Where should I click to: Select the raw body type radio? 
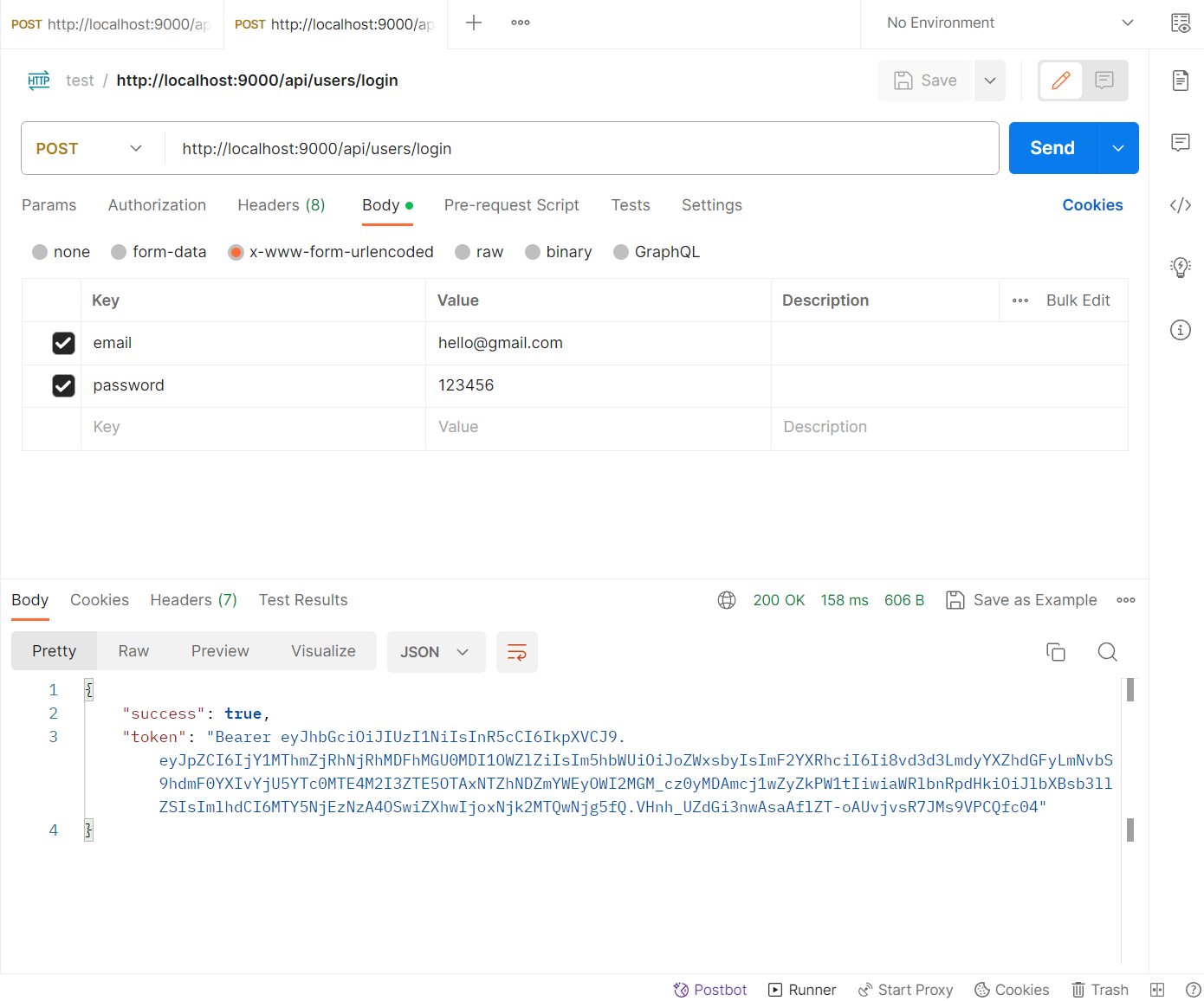[x=463, y=252]
